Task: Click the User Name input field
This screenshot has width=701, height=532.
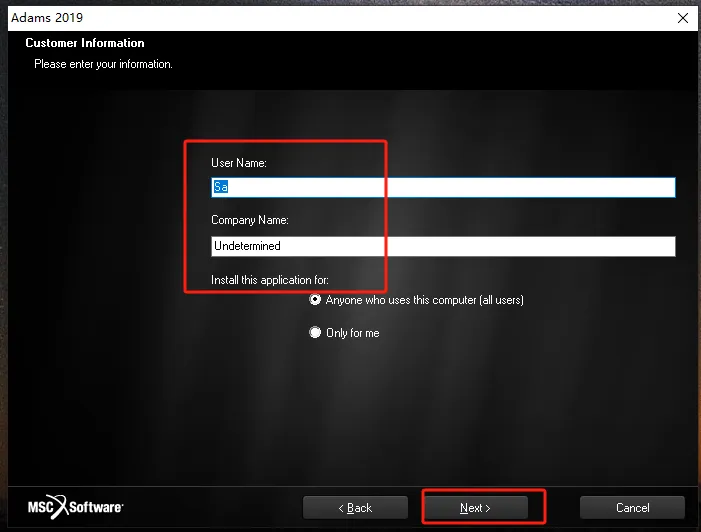Action: (443, 187)
